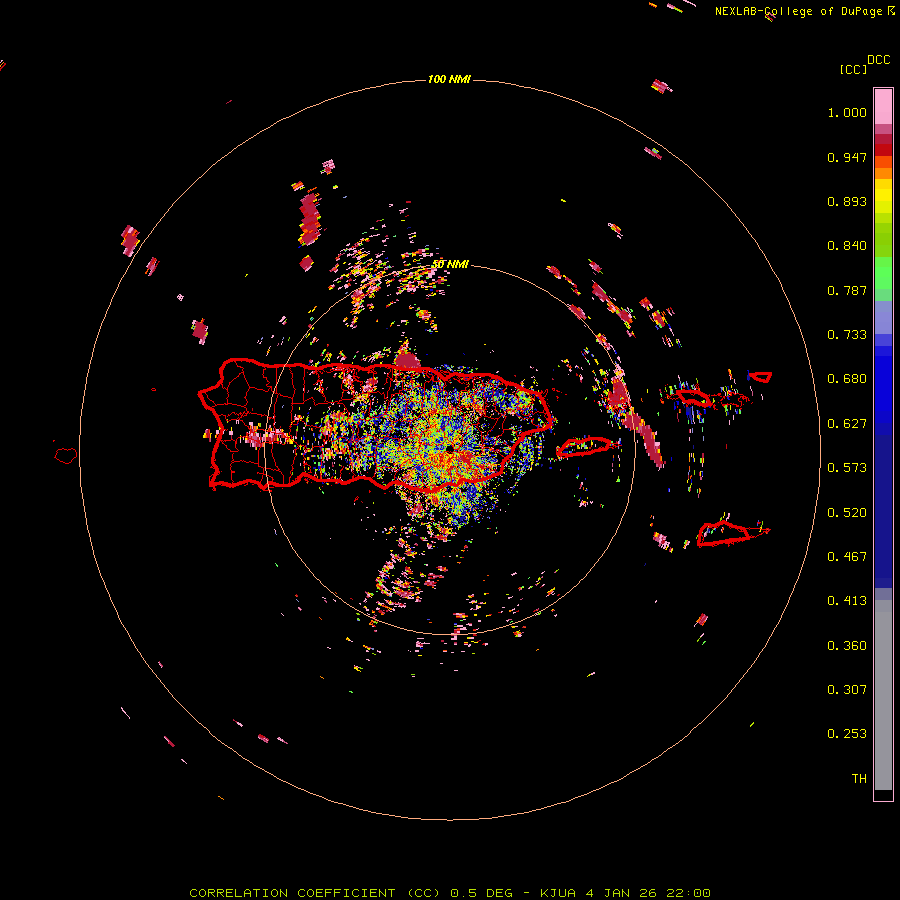Pick the light pink color bar segment beside 1.000
The height and width of the screenshot is (900, 900).
(883, 107)
